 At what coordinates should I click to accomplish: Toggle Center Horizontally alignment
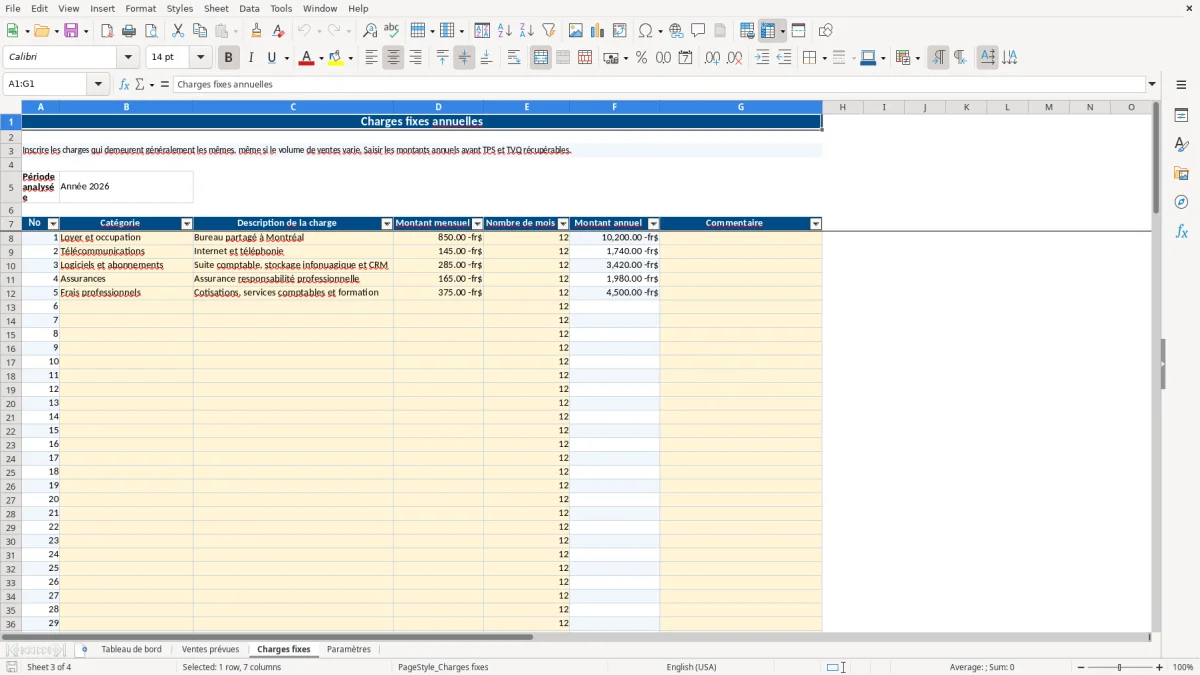pyautogui.click(x=393, y=58)
